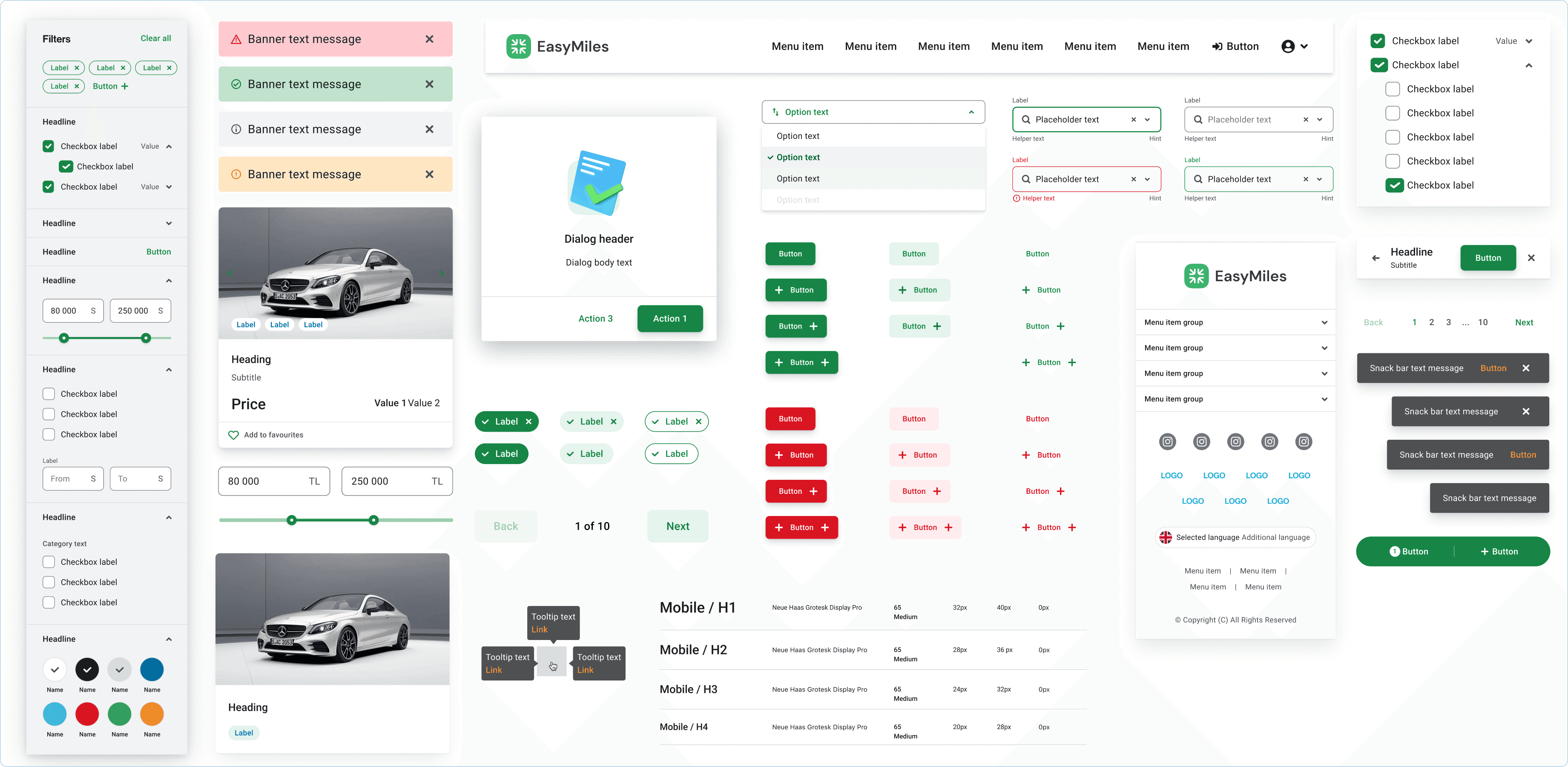
Task: Click the heart Add to favourites icon
Action: click(233, 435)
